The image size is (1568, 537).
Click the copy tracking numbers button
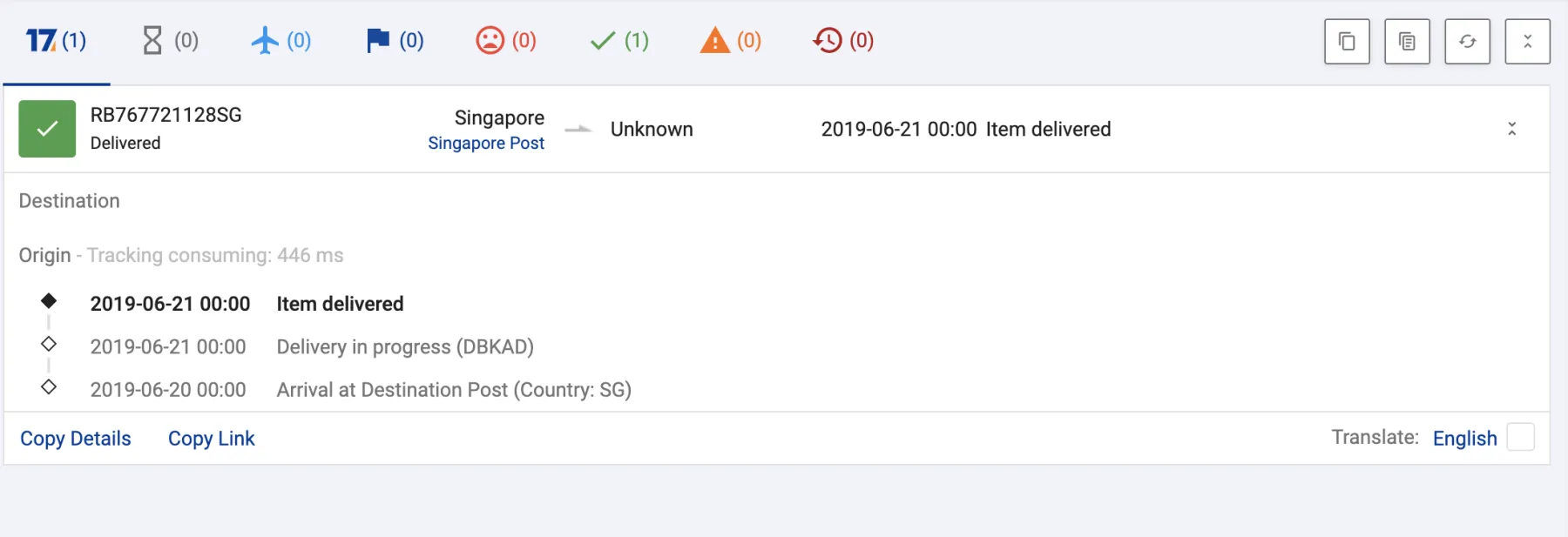1347,42
